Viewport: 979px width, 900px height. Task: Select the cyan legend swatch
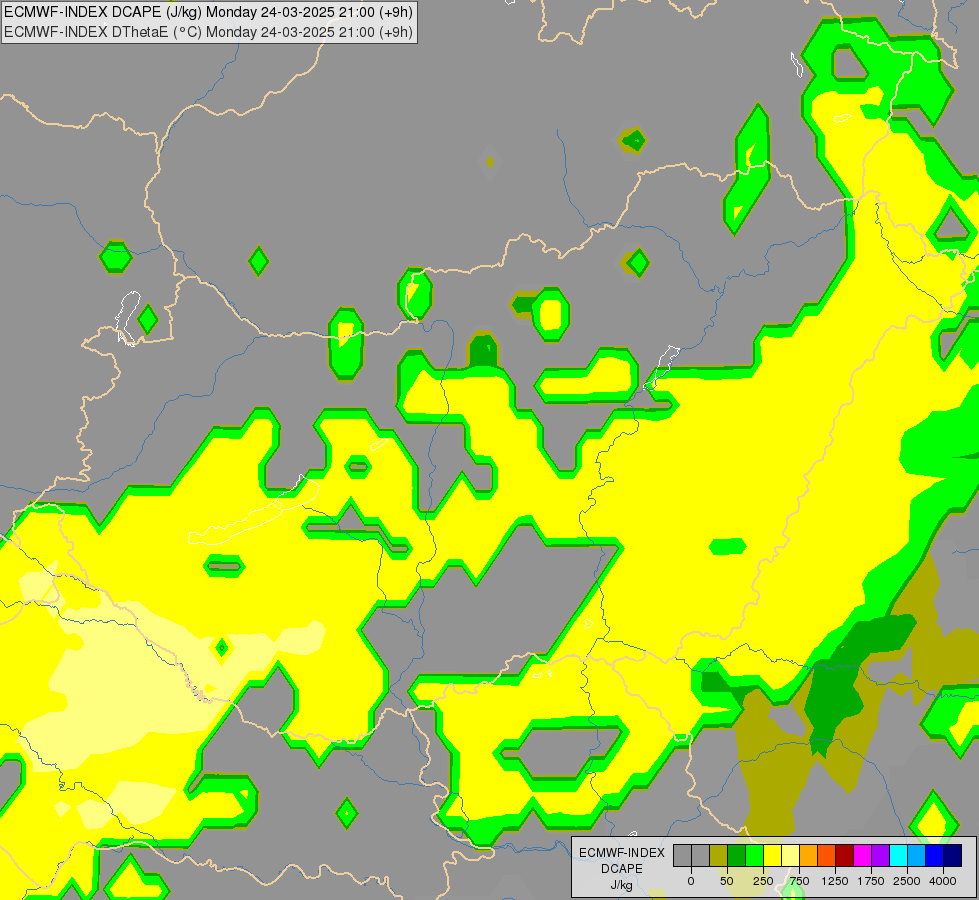898,855
